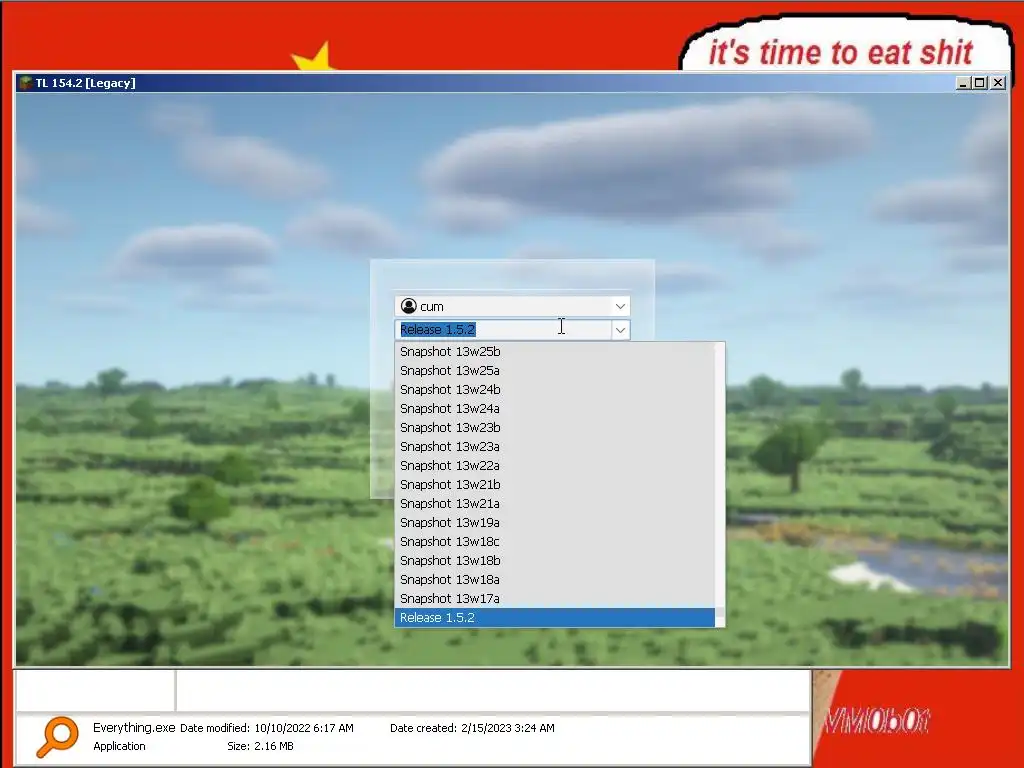Pick Snapshot 13w23a version entry
The height and width of the screenshot is (768, 1024).
[x=554, y=447]
